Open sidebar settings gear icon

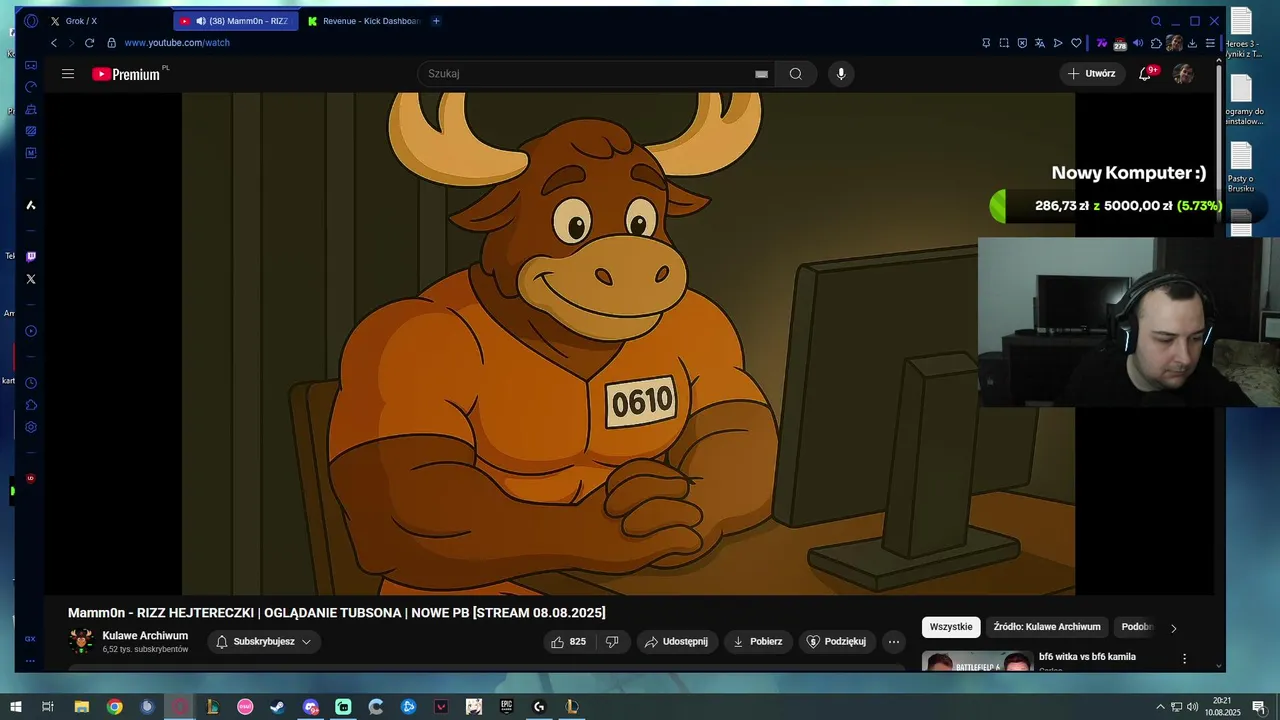[x=31, y=427]
